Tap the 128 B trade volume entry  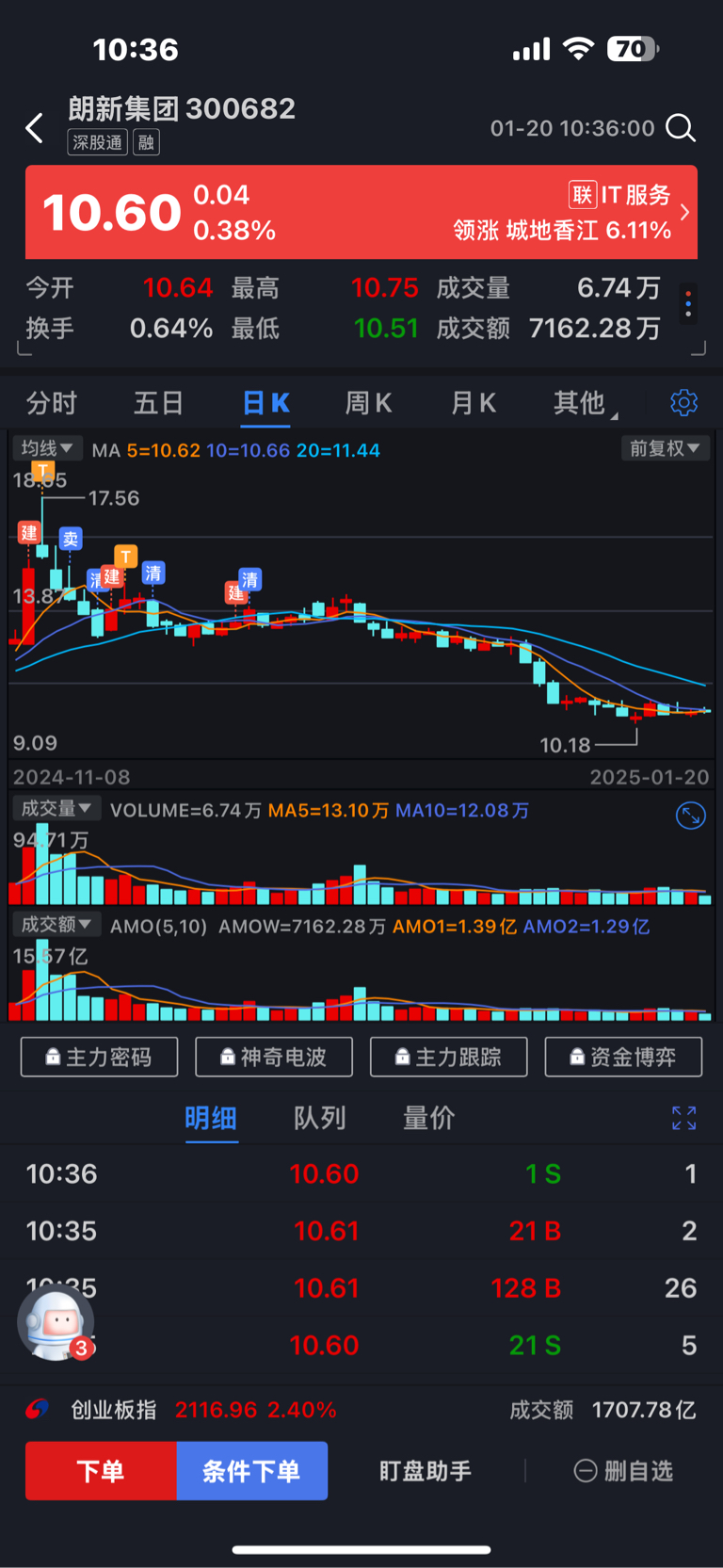[526, 1287]
